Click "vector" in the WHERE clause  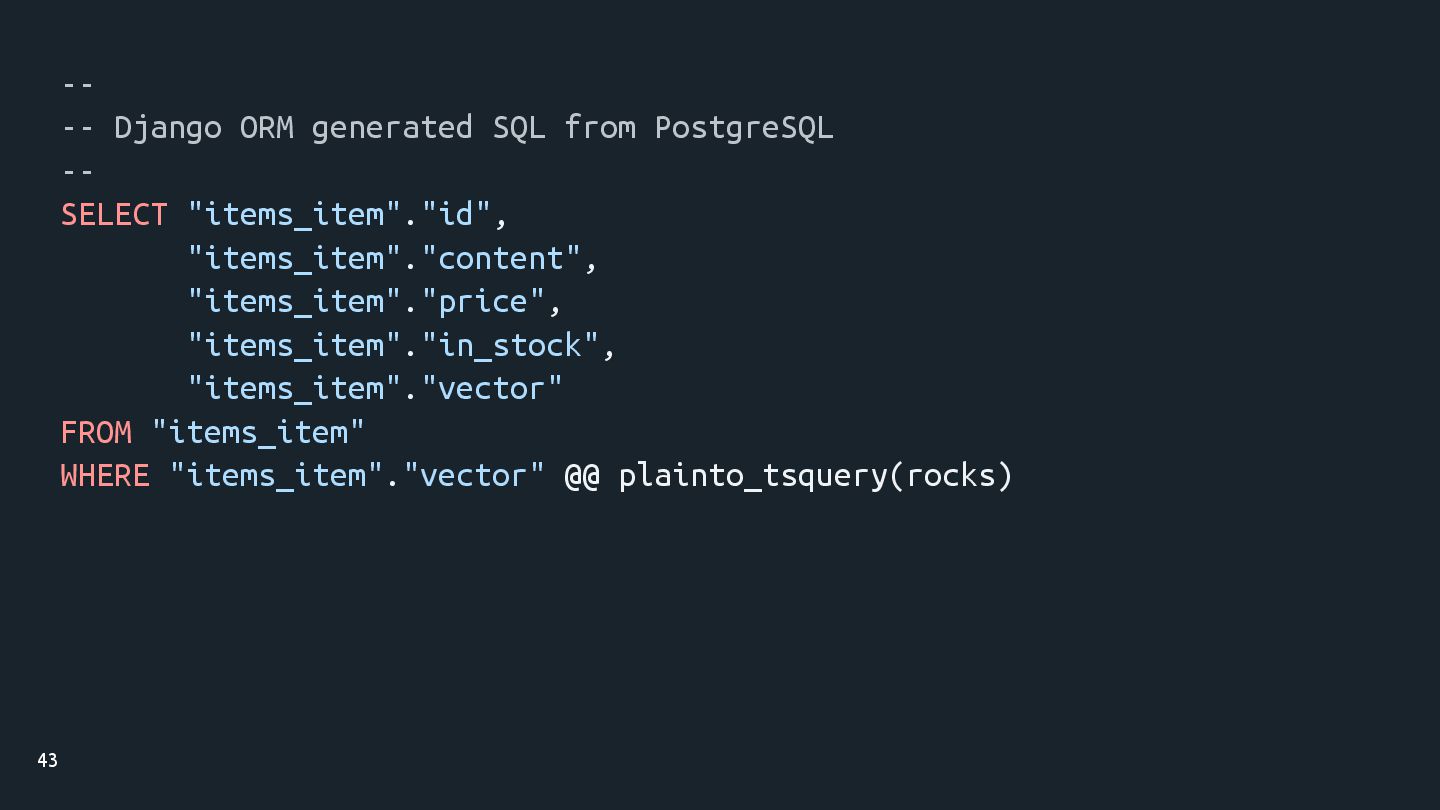pos(474,475)
